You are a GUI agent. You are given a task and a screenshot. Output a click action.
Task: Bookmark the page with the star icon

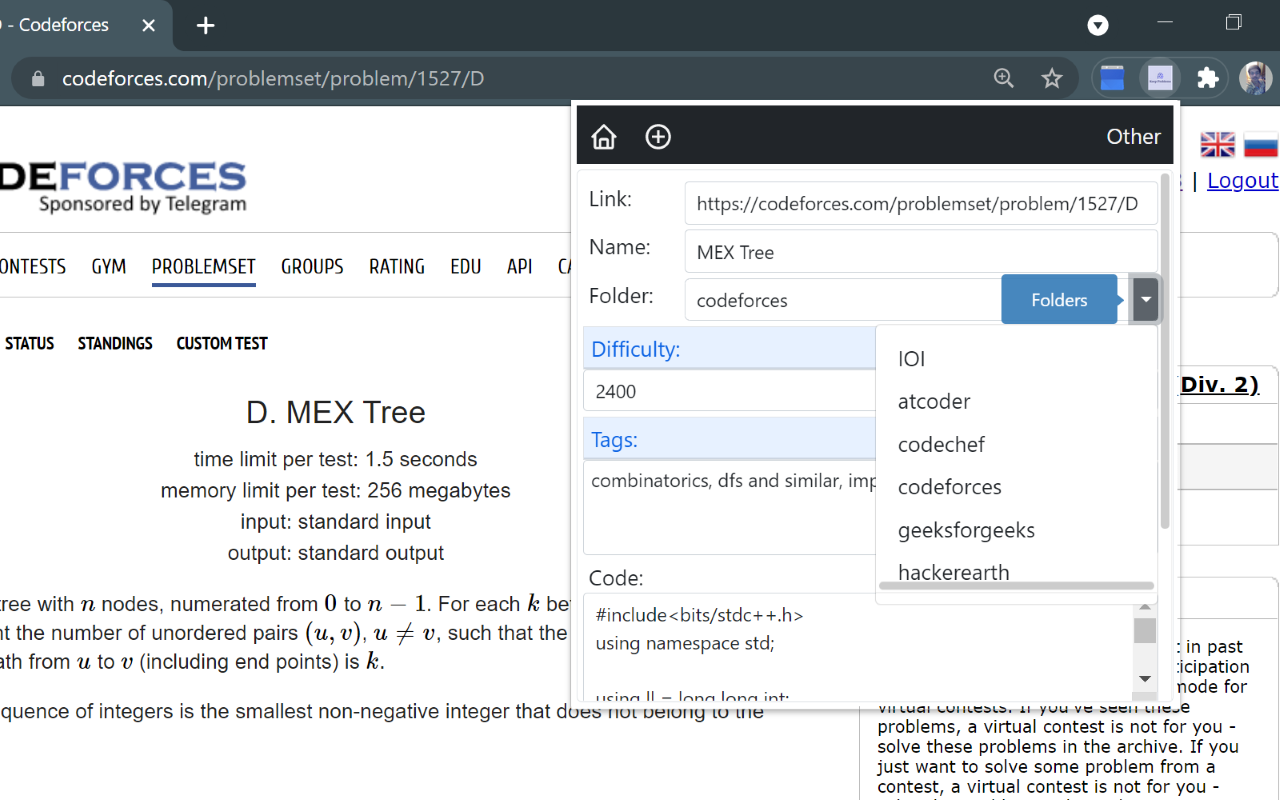point(1052,78)
